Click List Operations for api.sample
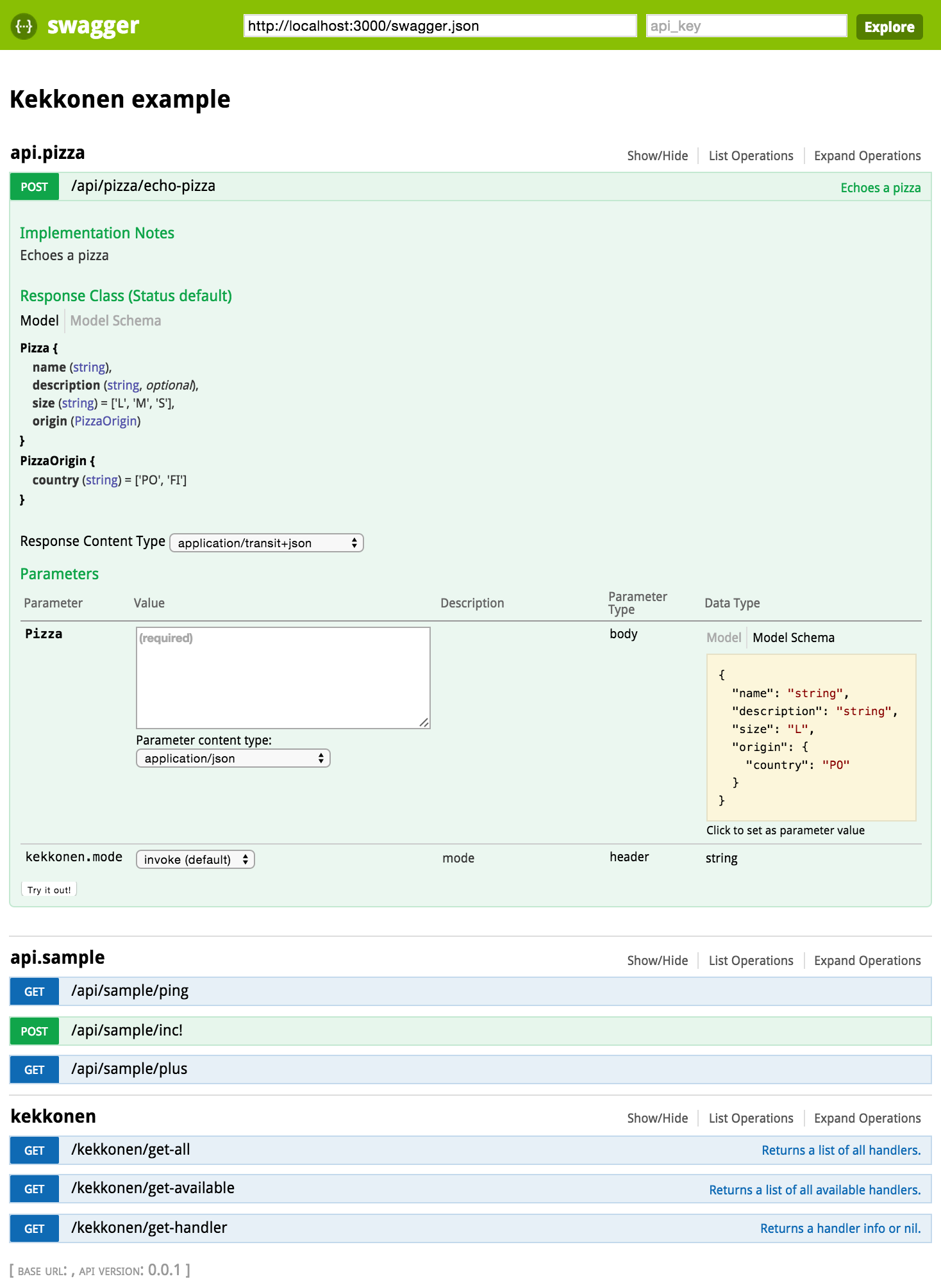The image size is (941, 1288). click(x=751, y=961)
